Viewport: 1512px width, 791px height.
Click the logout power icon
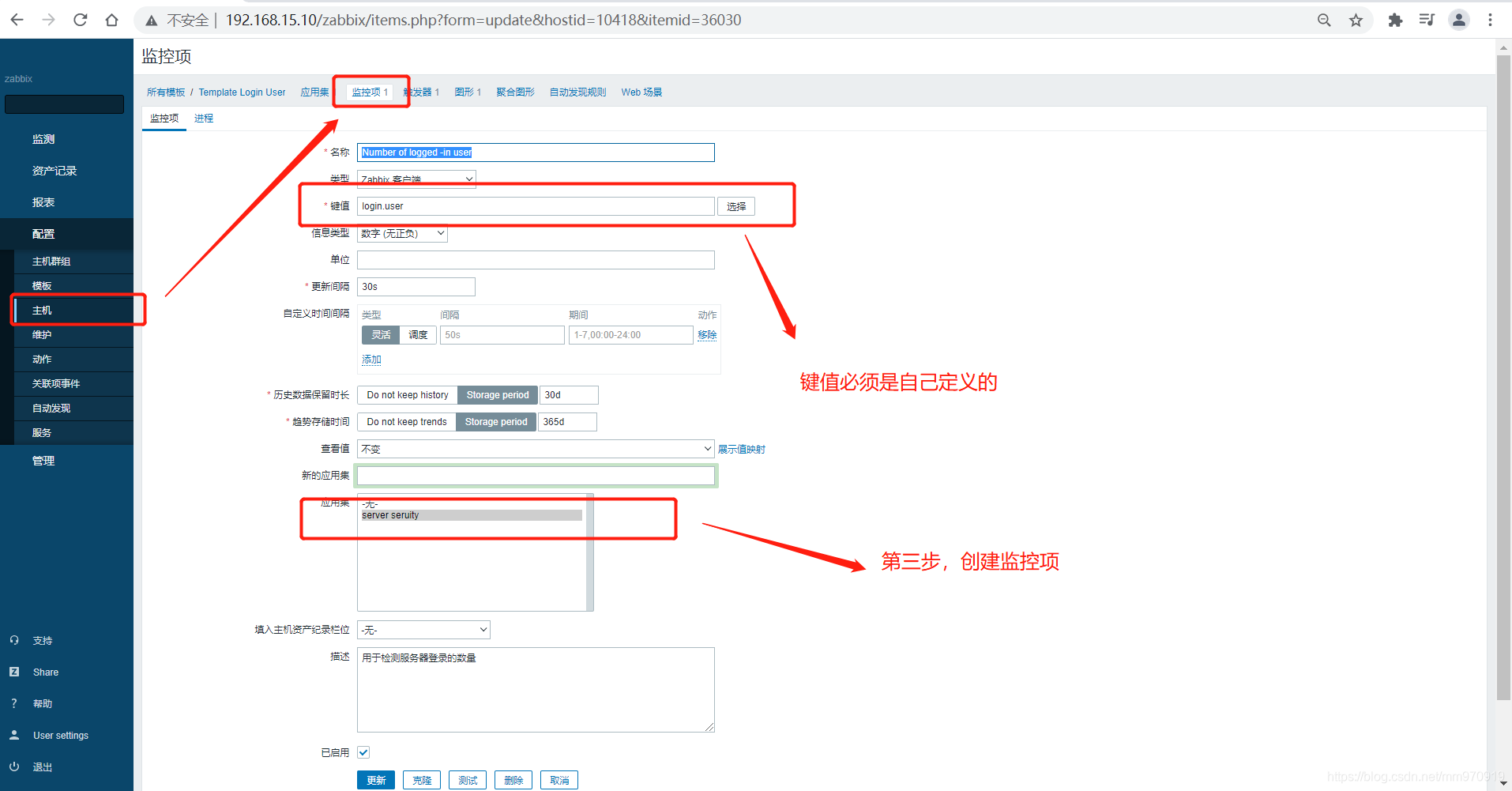click(14, 767)
